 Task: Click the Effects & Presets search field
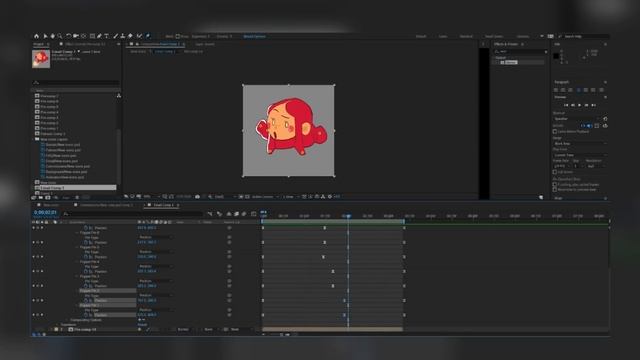click(x=520, y=52)
